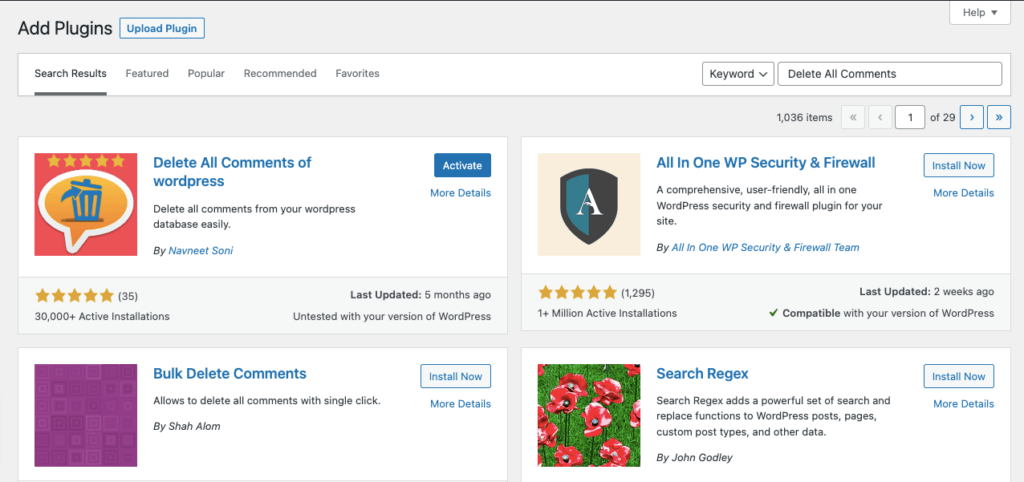This screenshot has height=482, width=1024.
Task: Click '30,000+ Active Installations' text
Action: click(102, 316)
